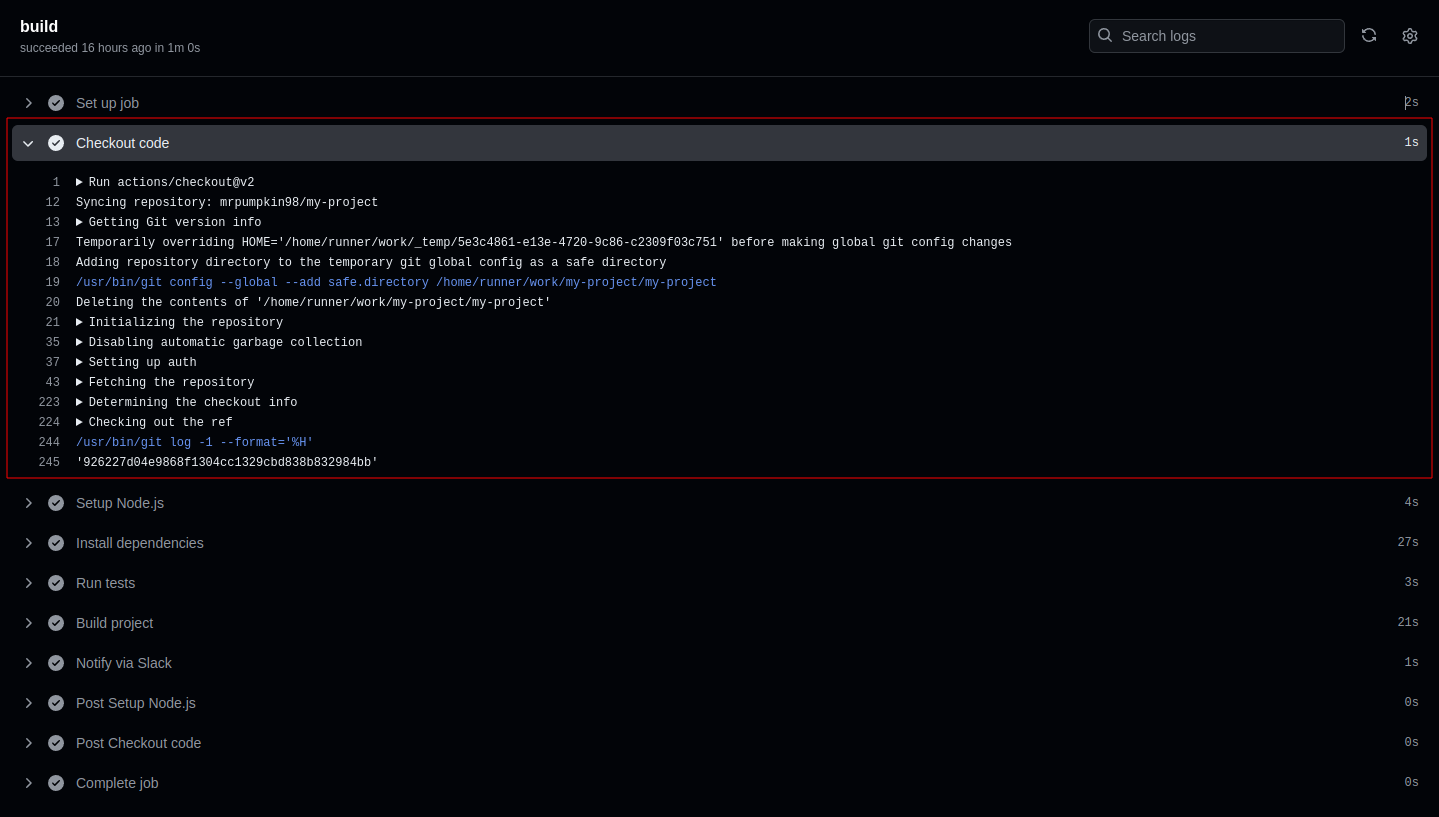The image size is (1439, 817).
Task: Click the Notify via Slack step title
Action: click(124, 663)
